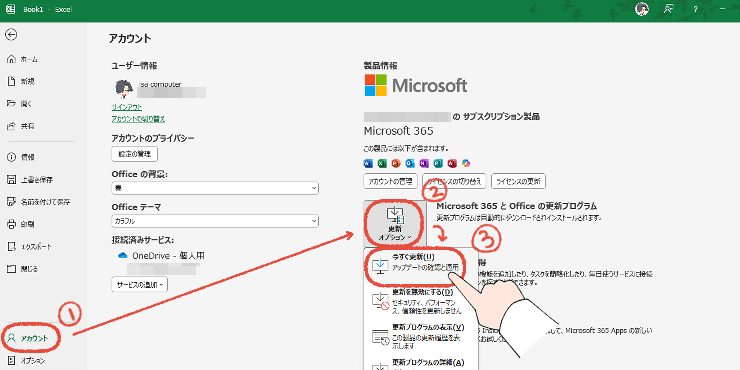Go back using the back arrow

(11, 34)
